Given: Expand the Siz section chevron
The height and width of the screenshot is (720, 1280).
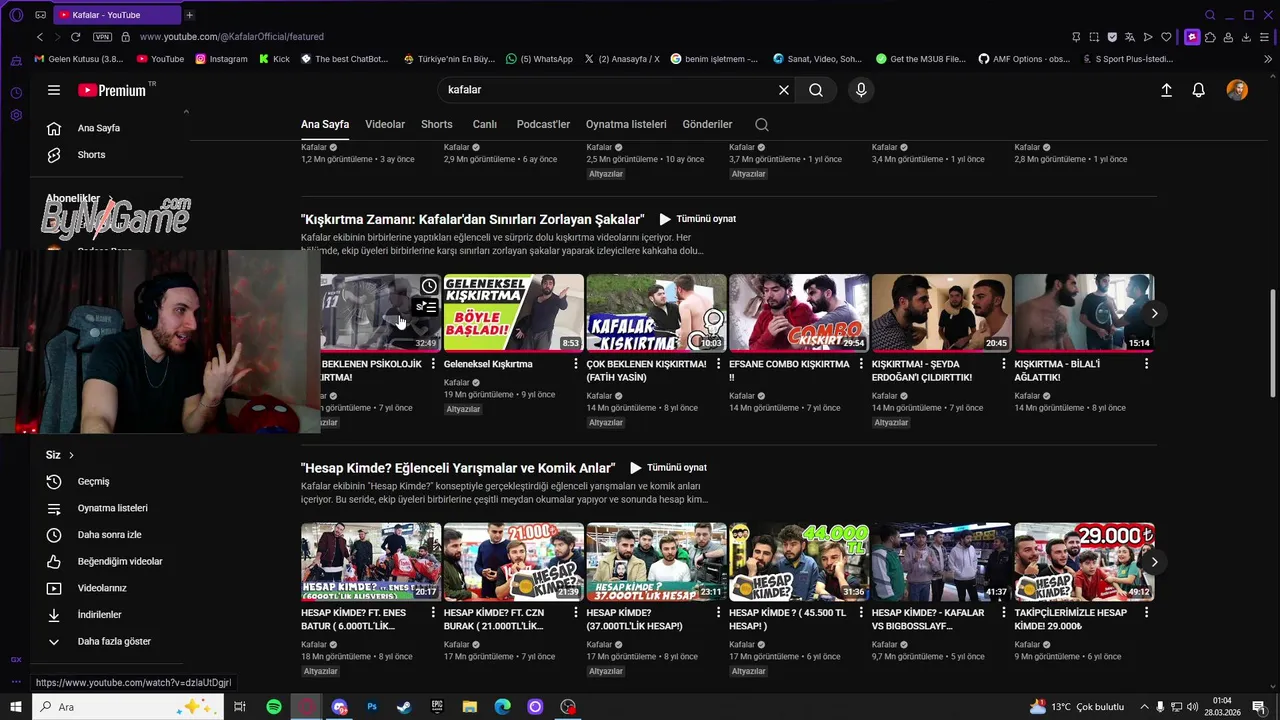Looking at the screenshot, I should (x=71, y=455).
